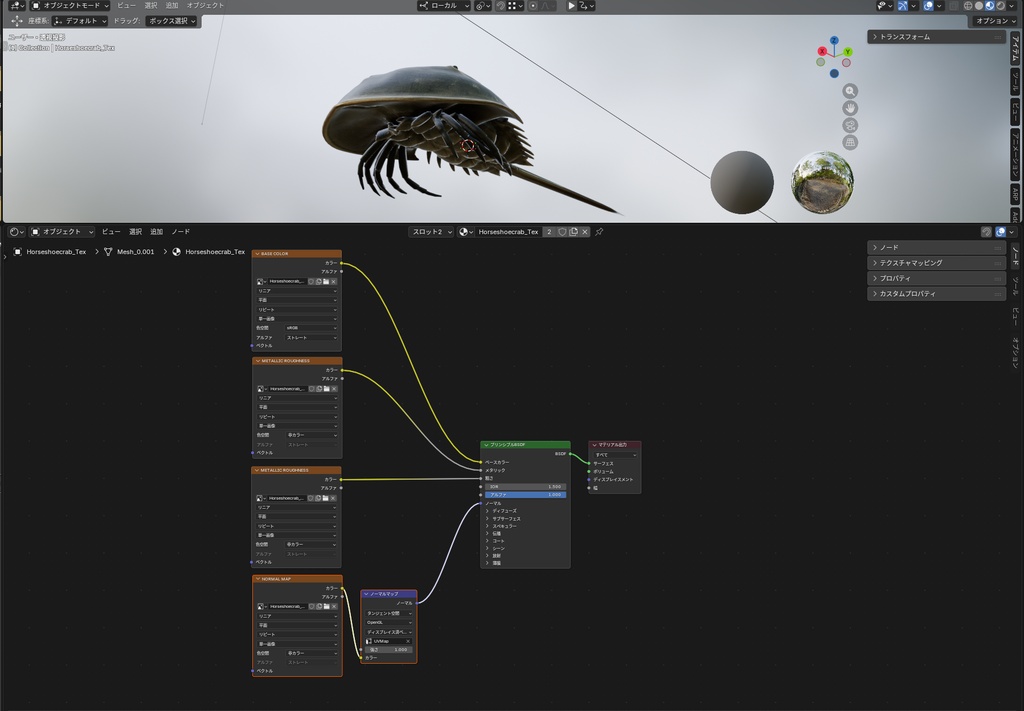Open sRGB color space dropdown
Image resolution: width=1024 pixels, height=711 pixels.
(311, 328)
